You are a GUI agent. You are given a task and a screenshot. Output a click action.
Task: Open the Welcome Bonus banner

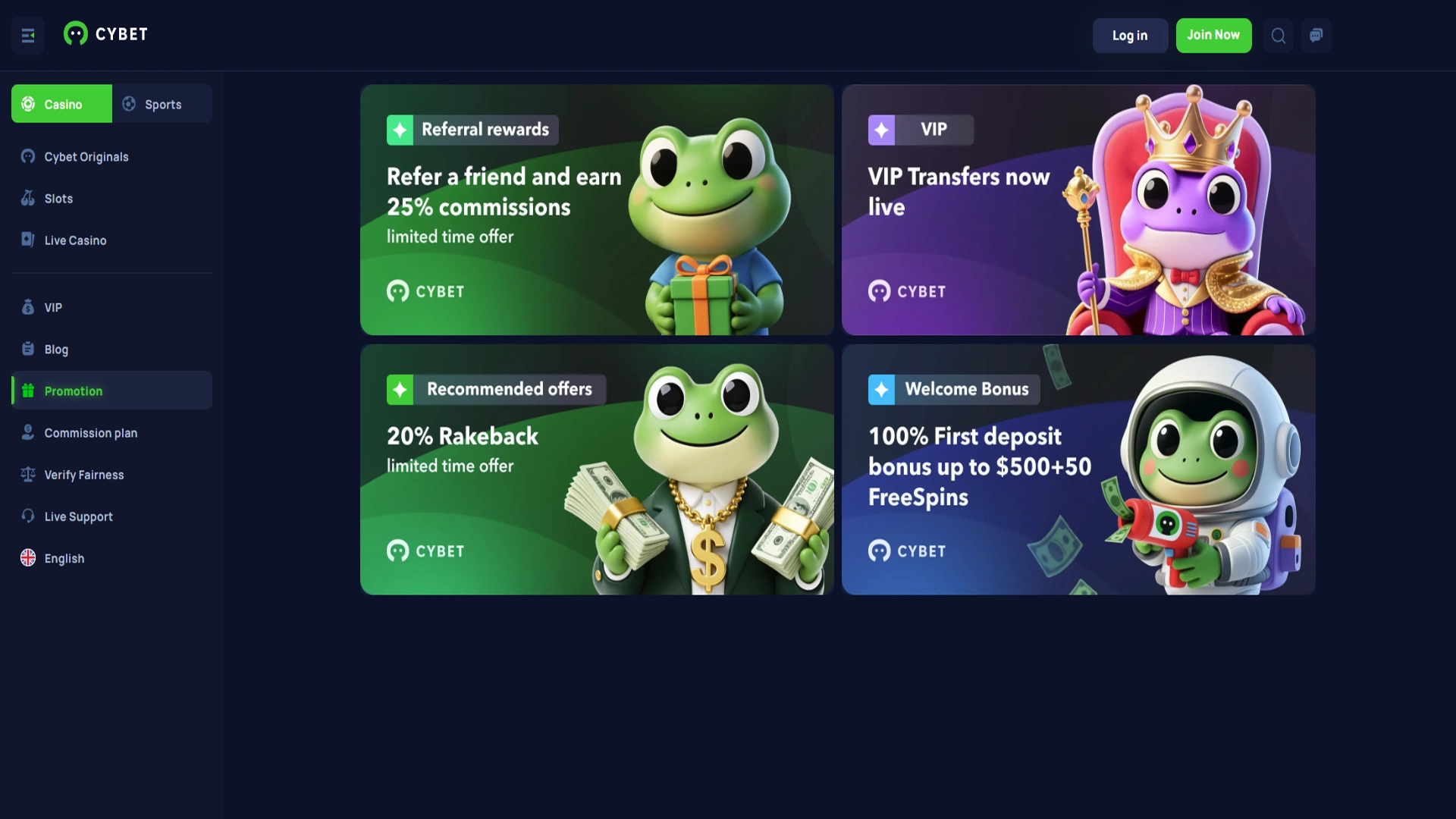point(1078,469)
